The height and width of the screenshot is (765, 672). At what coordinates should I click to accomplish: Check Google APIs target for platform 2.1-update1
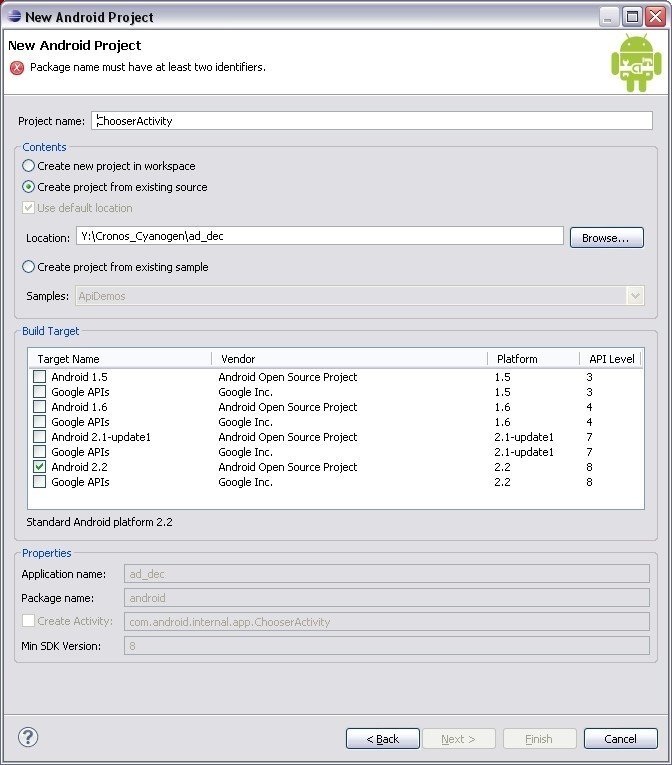[40, 452]
